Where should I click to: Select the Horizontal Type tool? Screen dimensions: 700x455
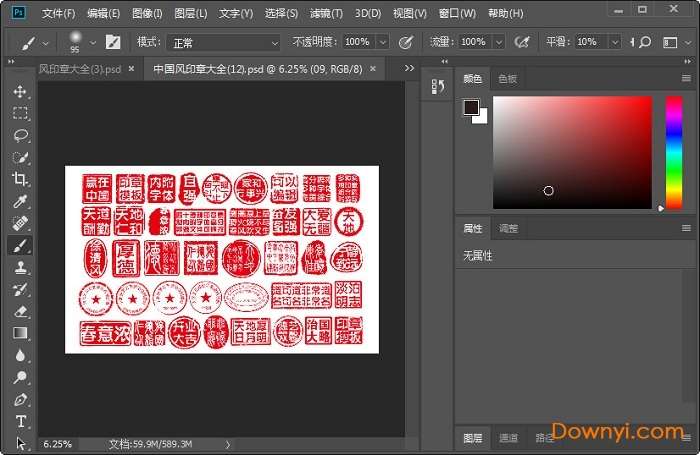coord(20,421)
